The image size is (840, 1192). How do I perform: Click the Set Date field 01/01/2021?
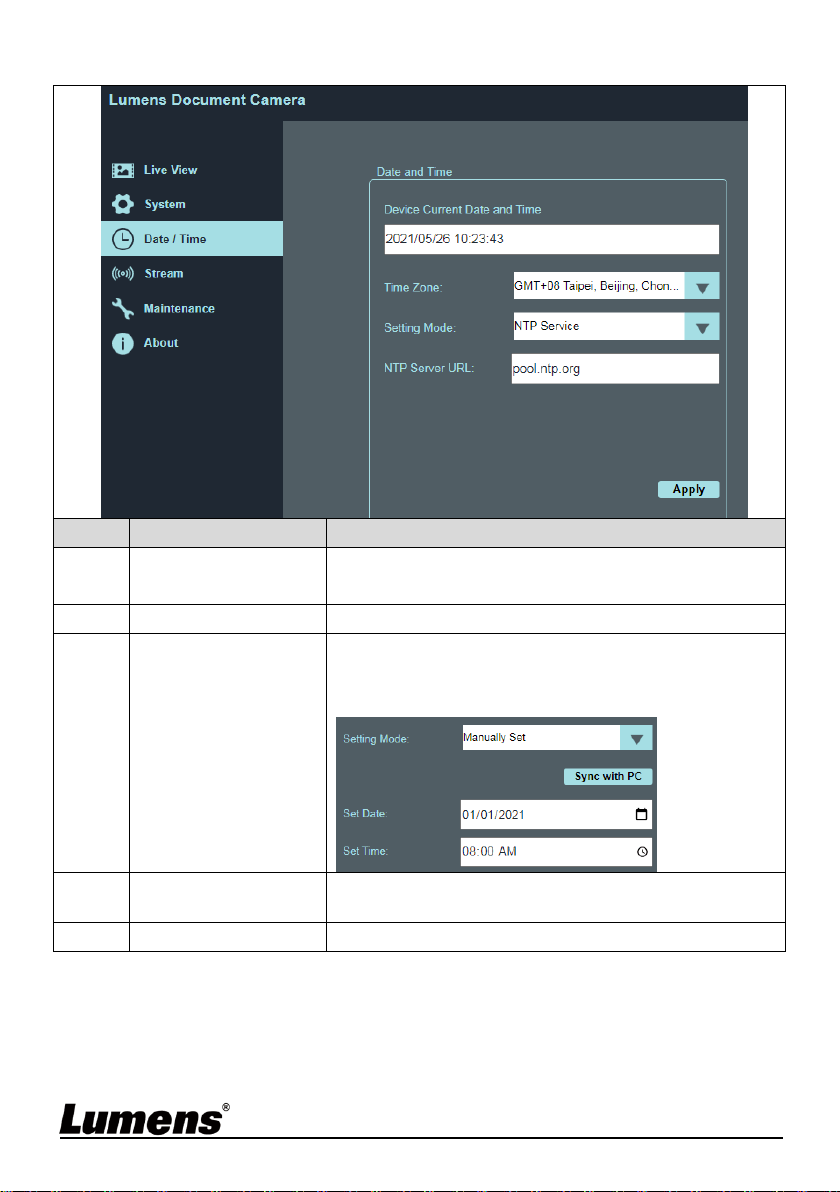click(556, 814)
